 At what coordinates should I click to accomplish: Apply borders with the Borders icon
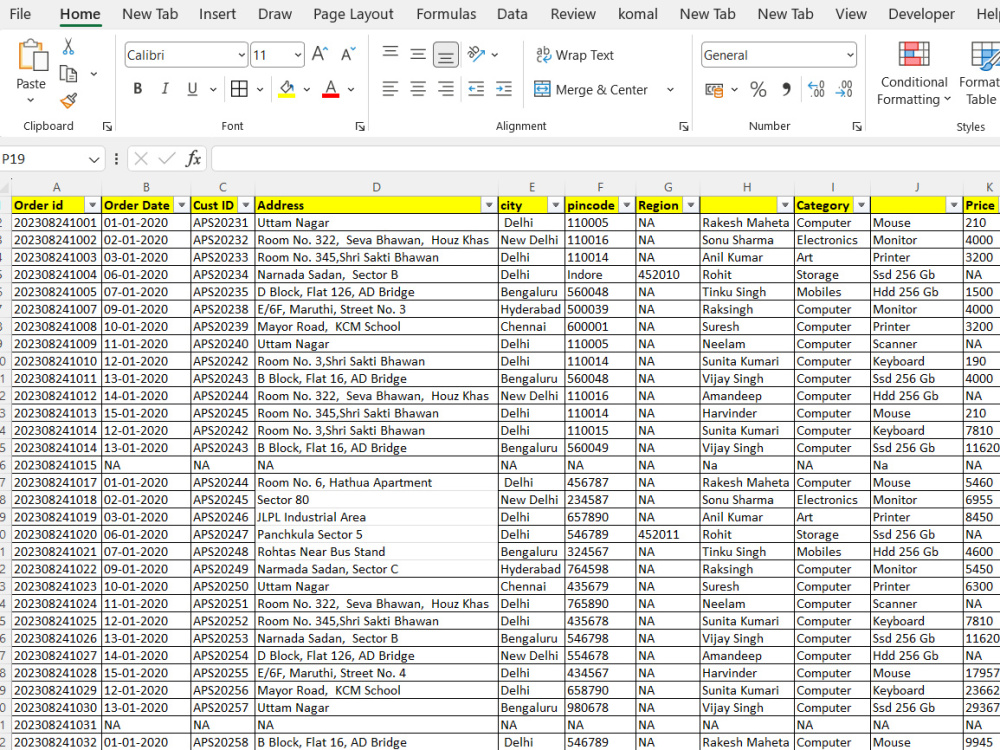pyautogui.click(x=239, y=89)
